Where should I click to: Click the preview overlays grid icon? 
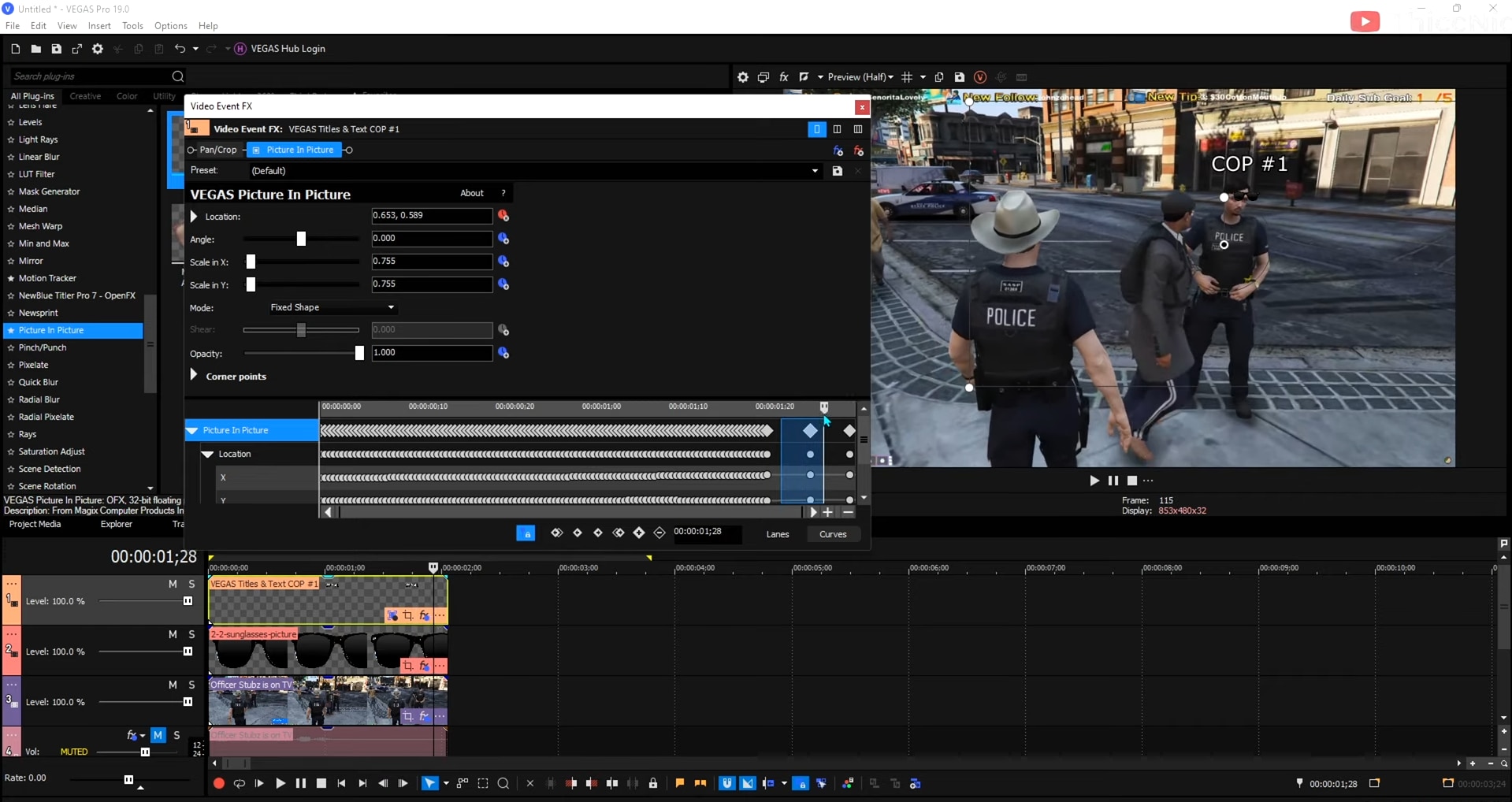907,77
